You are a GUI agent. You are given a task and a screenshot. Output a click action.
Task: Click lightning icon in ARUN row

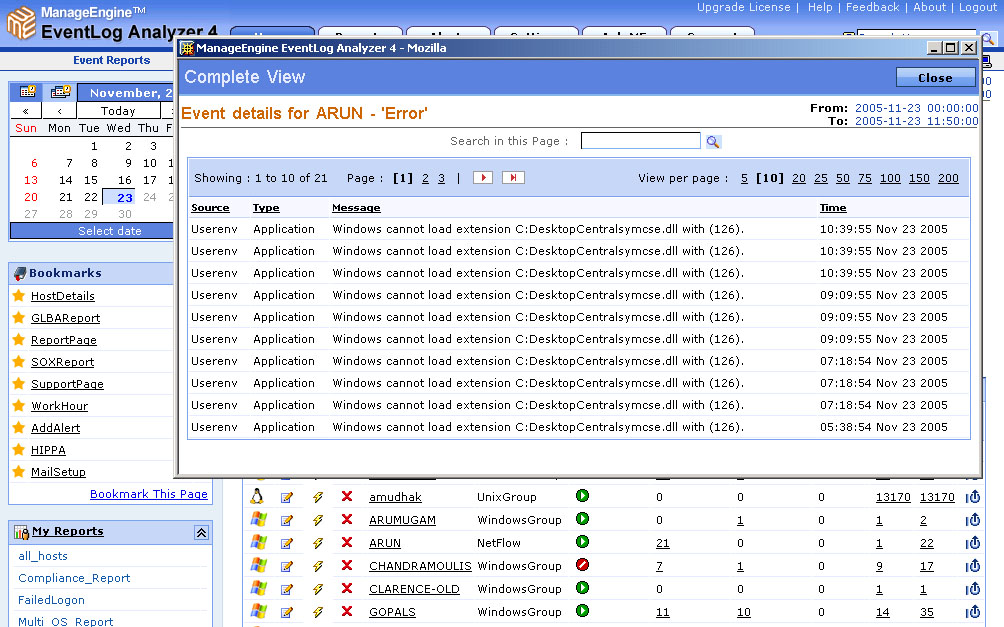(318, 543)
